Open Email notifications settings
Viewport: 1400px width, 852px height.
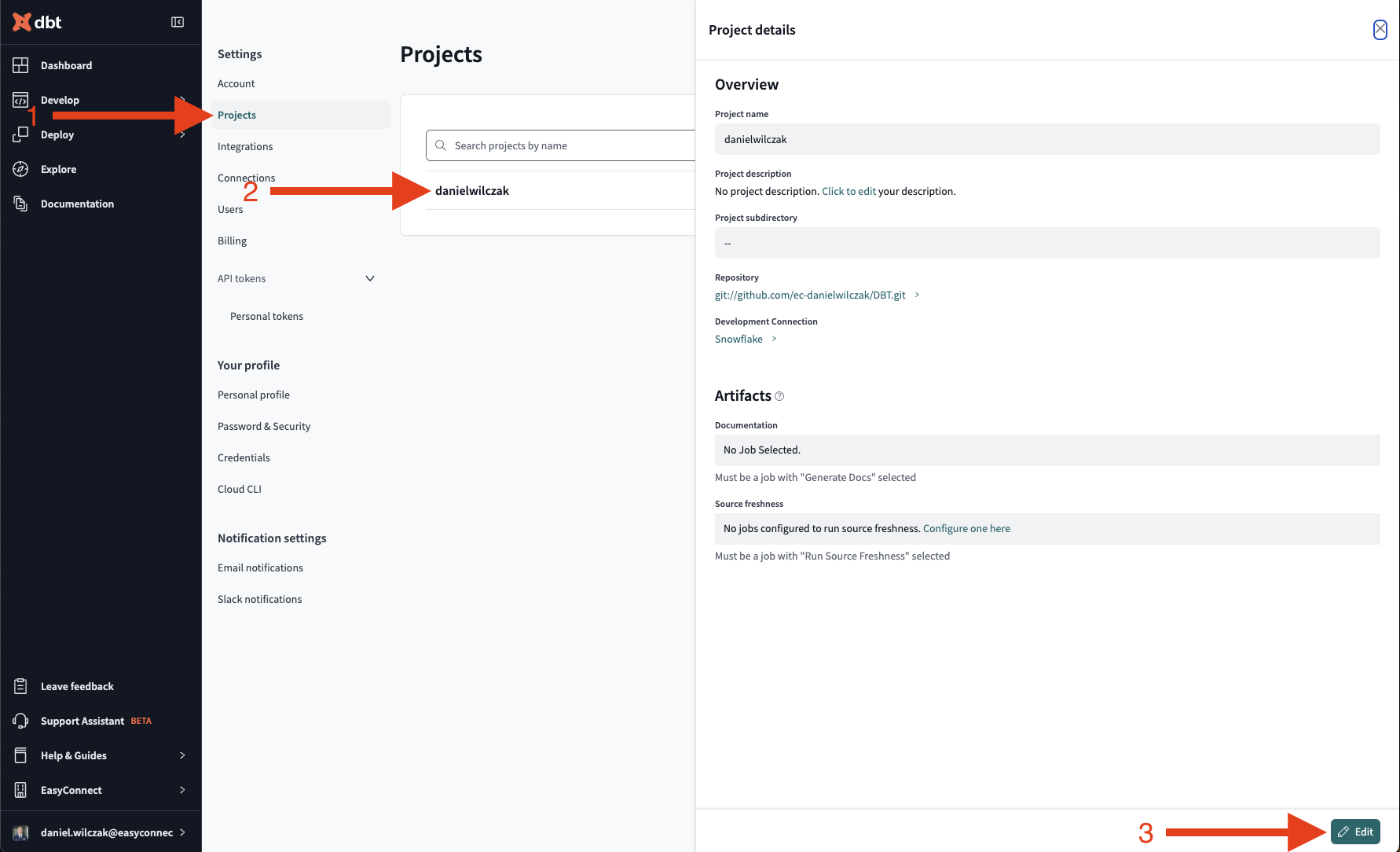tap(260, 567)
